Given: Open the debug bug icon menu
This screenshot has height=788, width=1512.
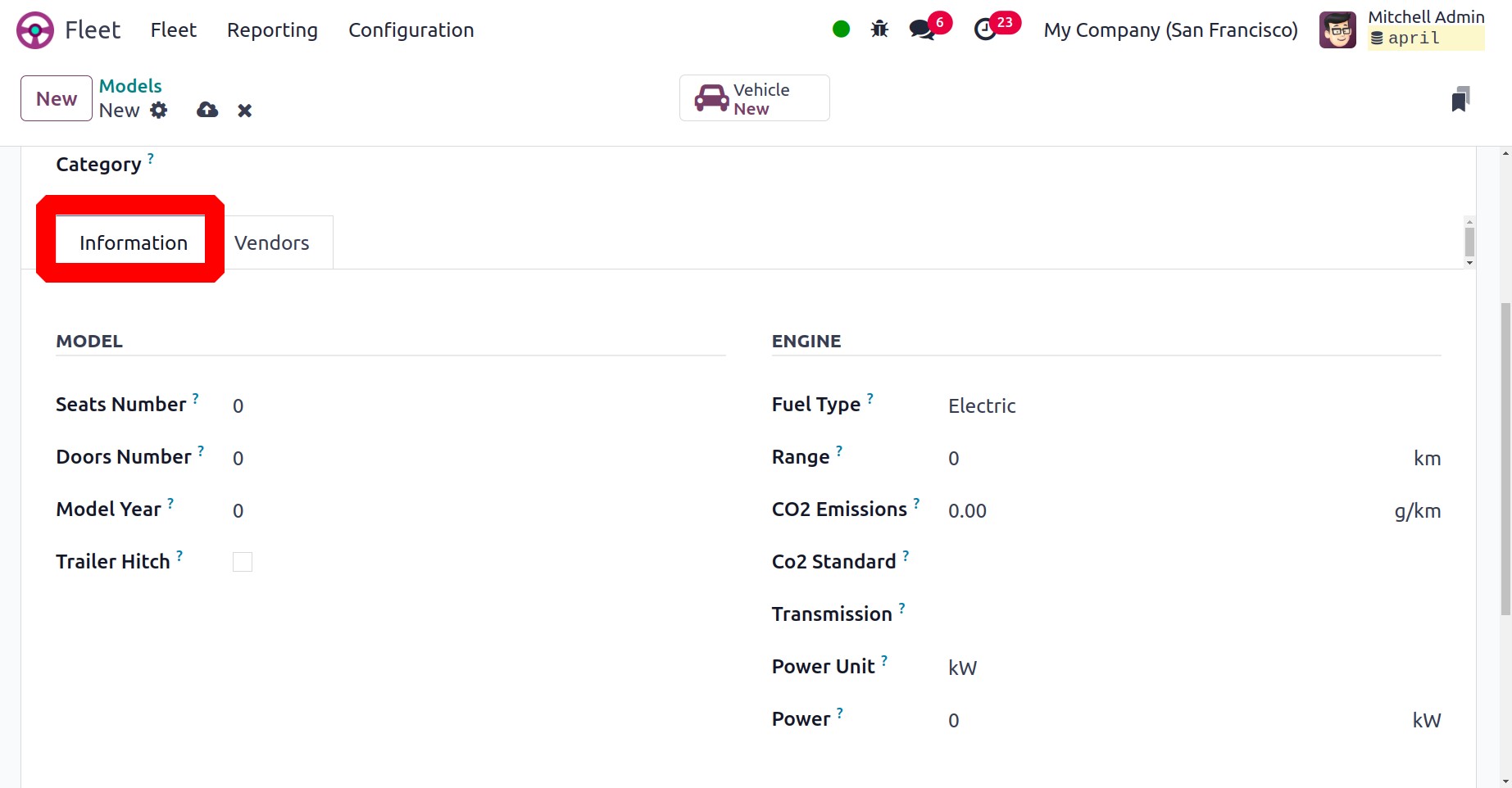Looking at the screenshot, I should coord(879,29).
